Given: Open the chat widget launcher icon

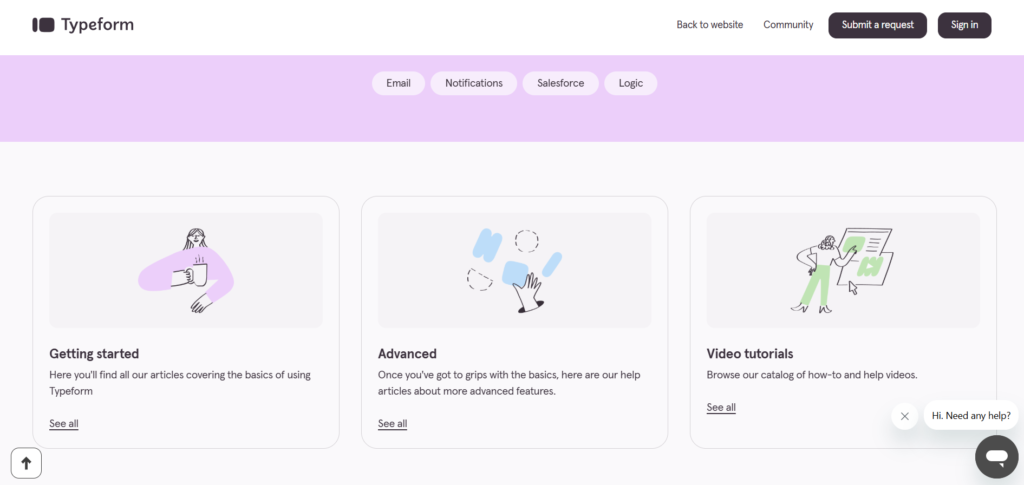Looking at the screenshot, I should 997,457.
